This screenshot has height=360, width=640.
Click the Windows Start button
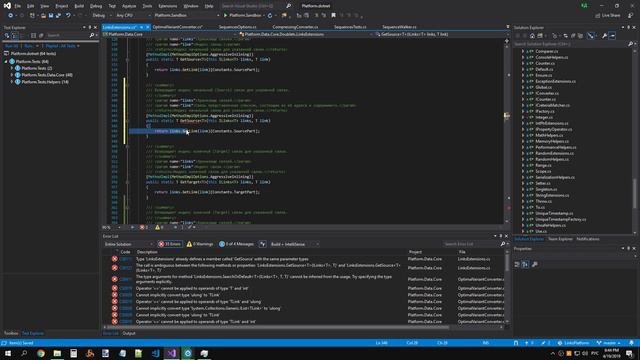tap(8, 353)
